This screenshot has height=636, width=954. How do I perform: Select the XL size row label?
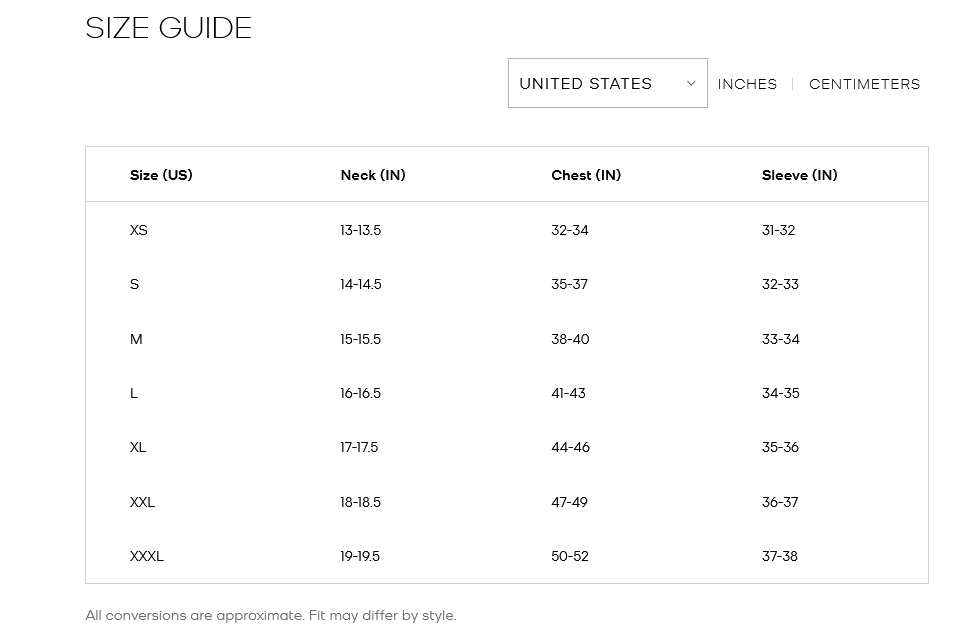[138, 447]
